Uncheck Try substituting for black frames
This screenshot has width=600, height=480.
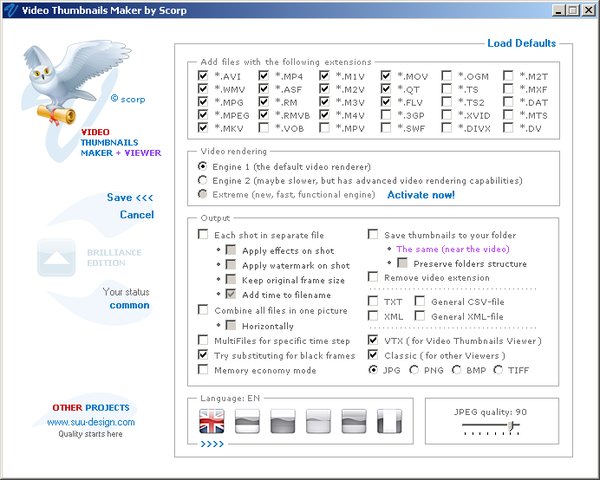(x=203, y=354)
